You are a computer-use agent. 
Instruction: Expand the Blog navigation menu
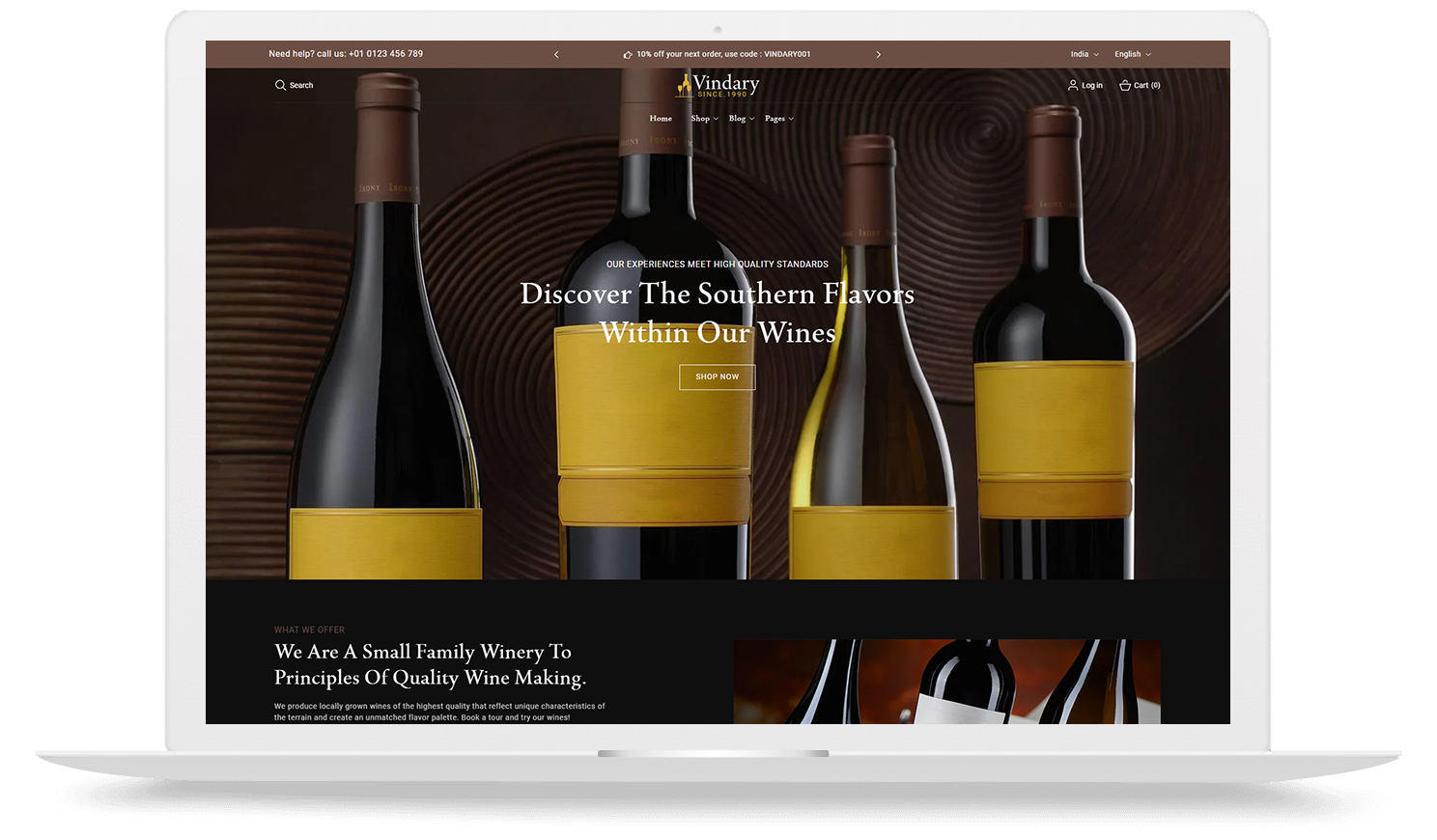(x=741, y=119)
